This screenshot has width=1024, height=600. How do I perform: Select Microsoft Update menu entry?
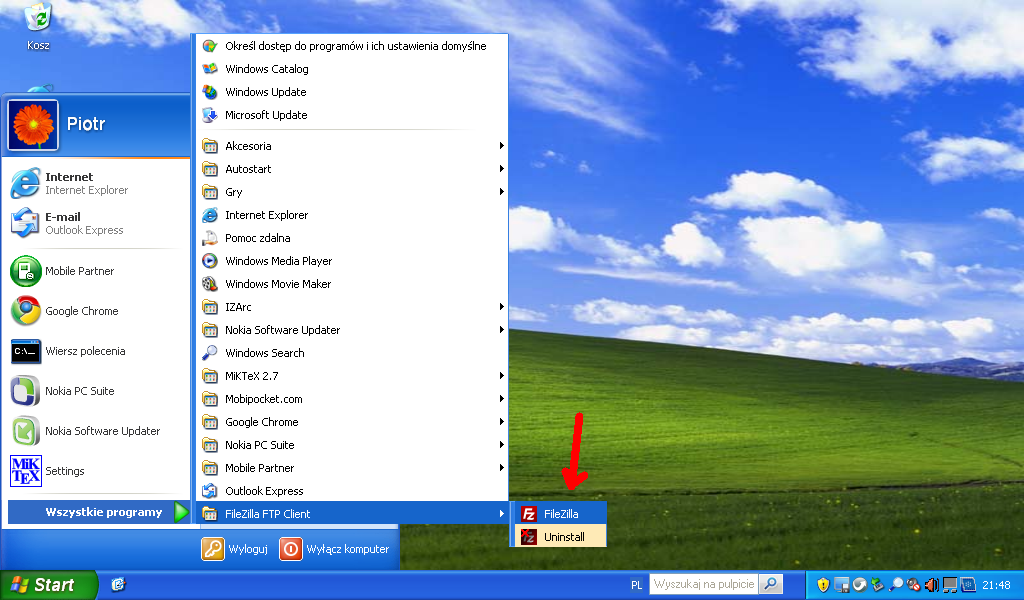[x=353, y=115]
